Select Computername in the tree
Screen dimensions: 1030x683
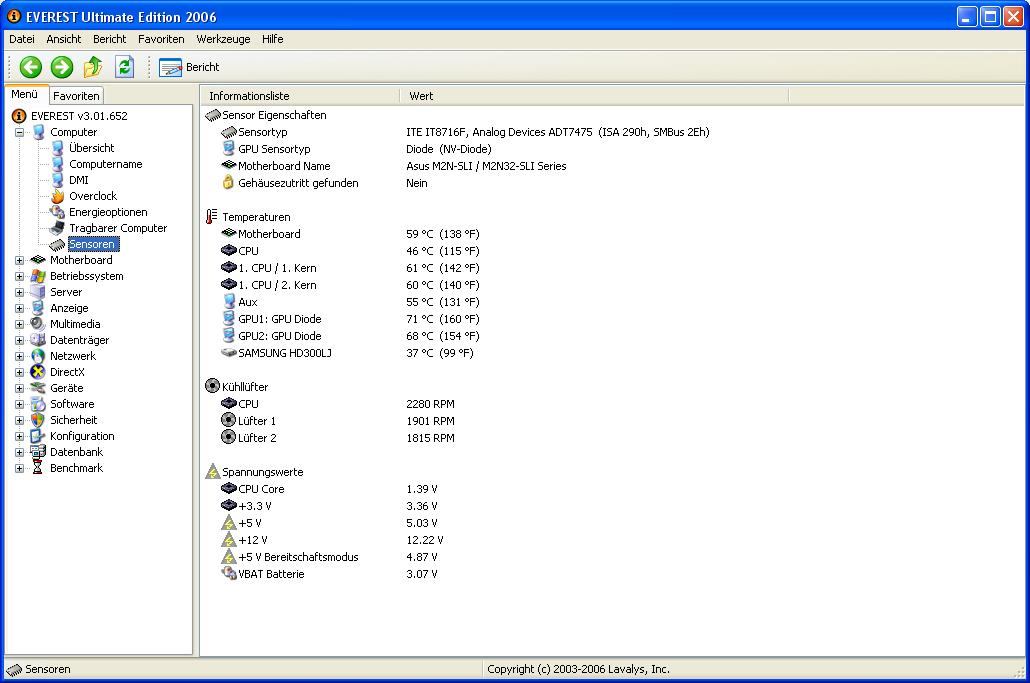tap(106, 164)
